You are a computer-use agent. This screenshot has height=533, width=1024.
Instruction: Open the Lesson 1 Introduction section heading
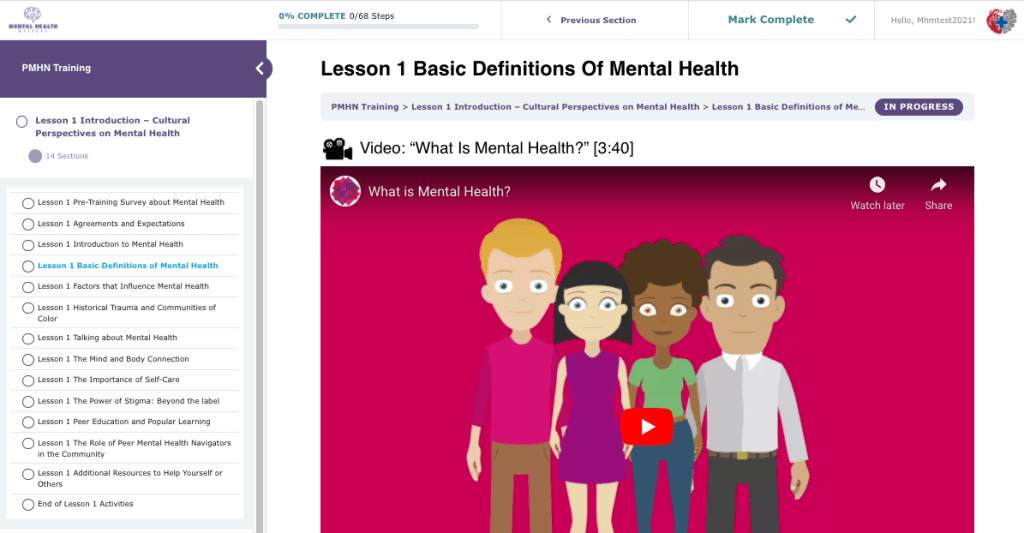click(112, 126)
